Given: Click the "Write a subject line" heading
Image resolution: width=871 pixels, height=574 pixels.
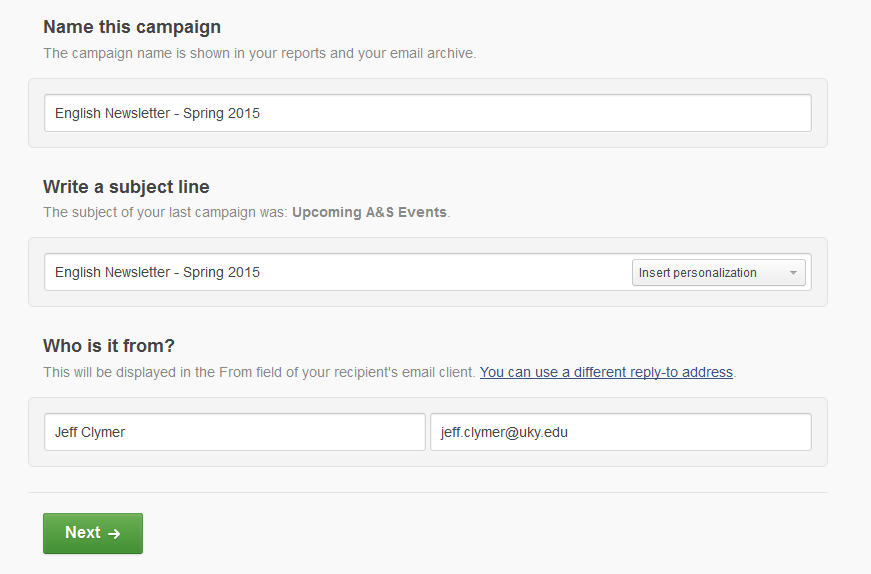Looking at the screenshot, I should [x=126, y=187].
